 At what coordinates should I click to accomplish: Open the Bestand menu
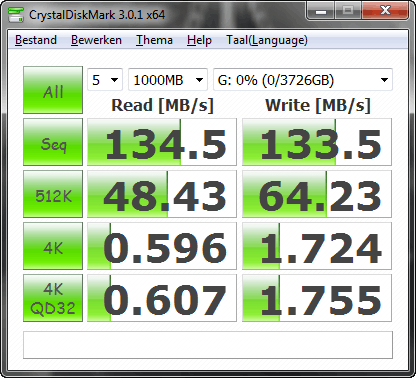(36, 40)
